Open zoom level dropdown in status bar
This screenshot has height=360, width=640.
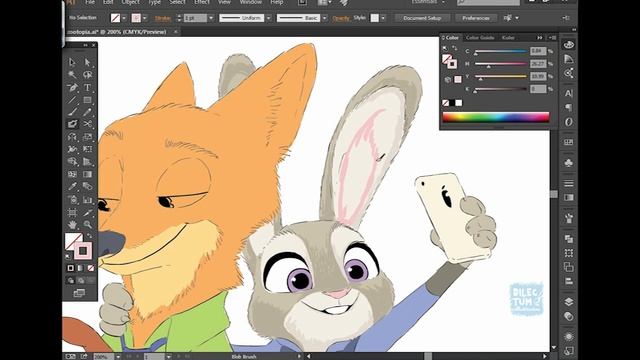tap(118, 356)
